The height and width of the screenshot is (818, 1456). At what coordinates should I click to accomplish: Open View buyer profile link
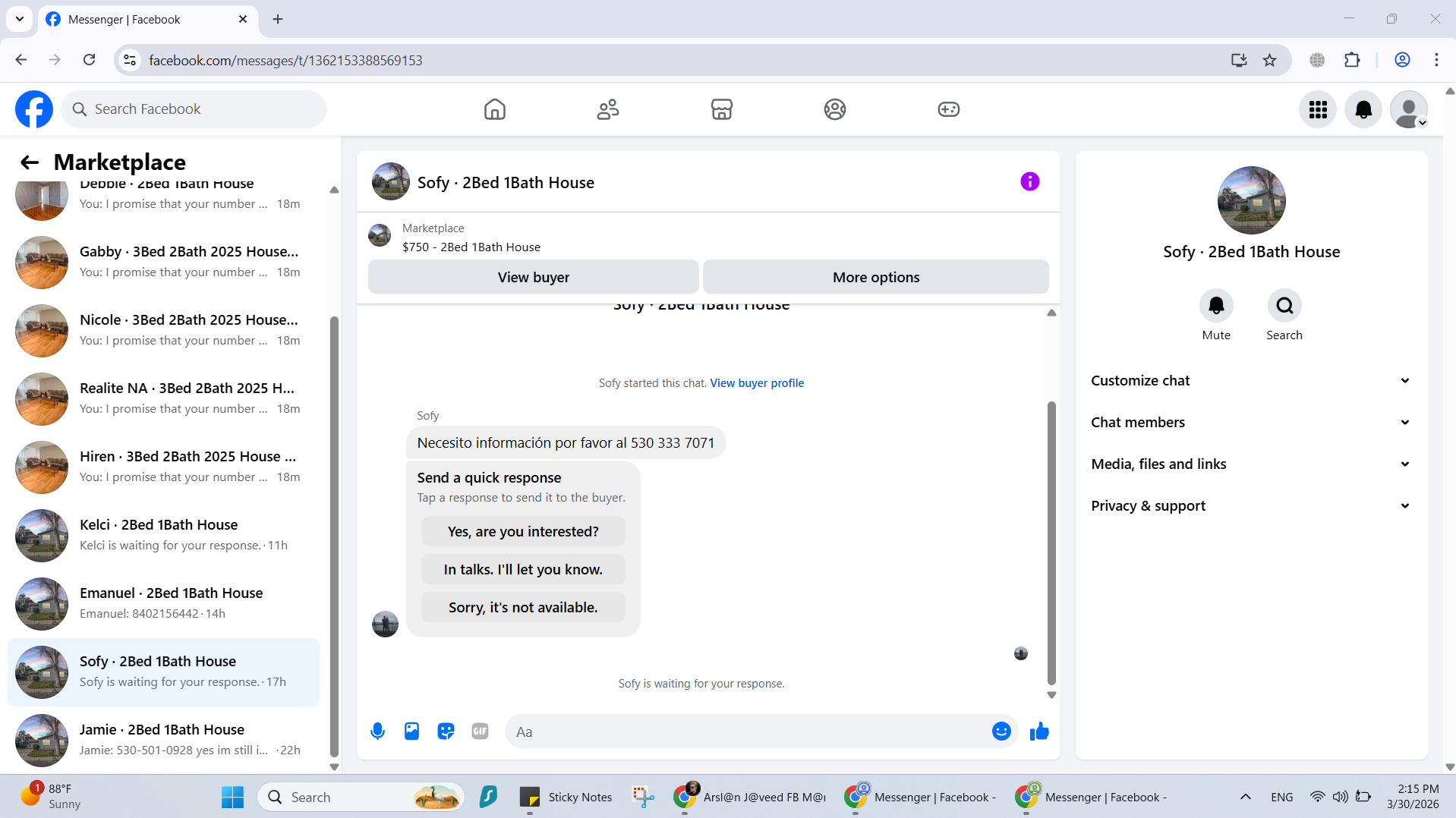tap(757, 383)
